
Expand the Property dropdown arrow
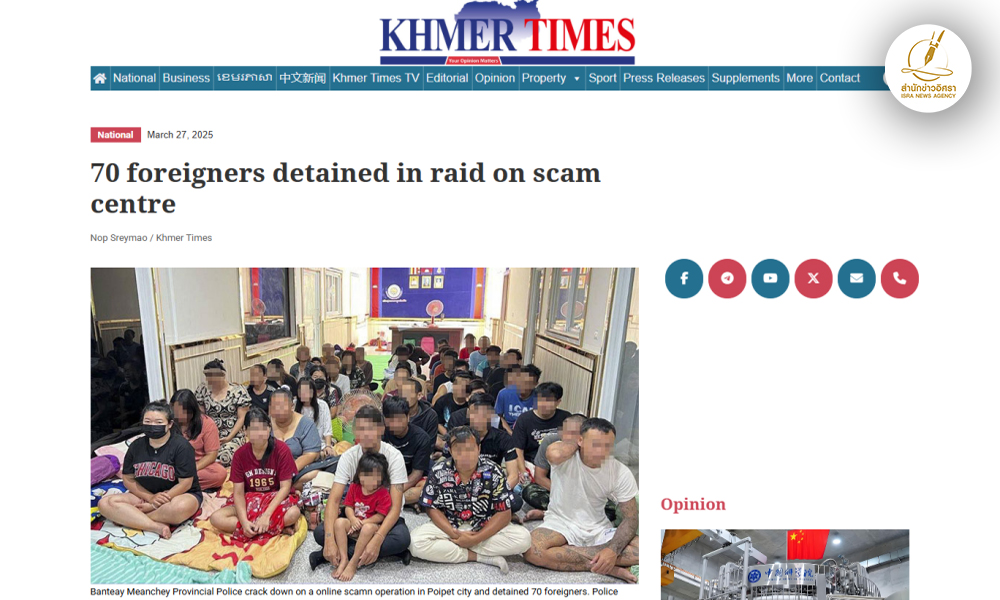(x=577, y=79)
